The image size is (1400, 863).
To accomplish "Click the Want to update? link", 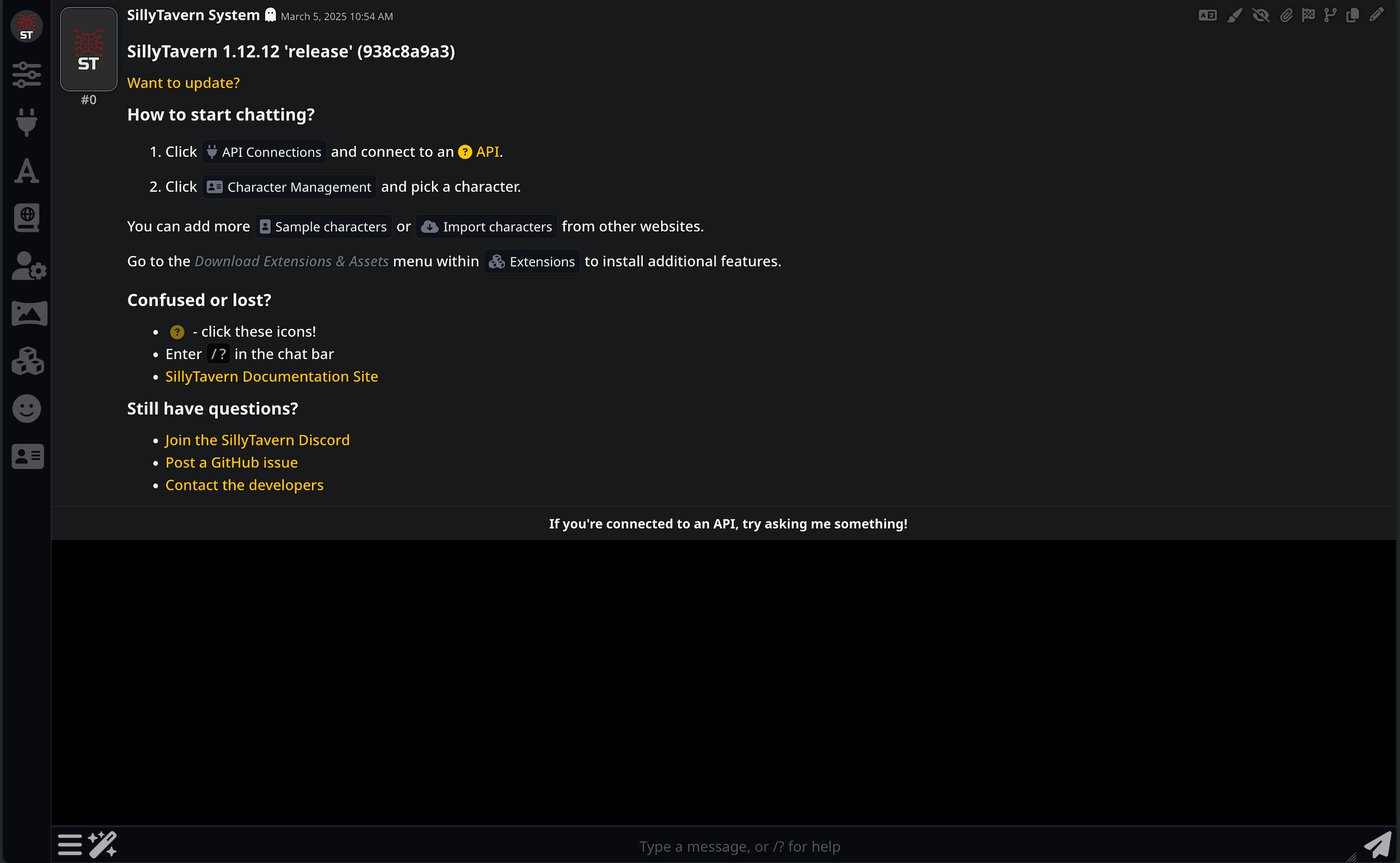I will coord(184,83).
